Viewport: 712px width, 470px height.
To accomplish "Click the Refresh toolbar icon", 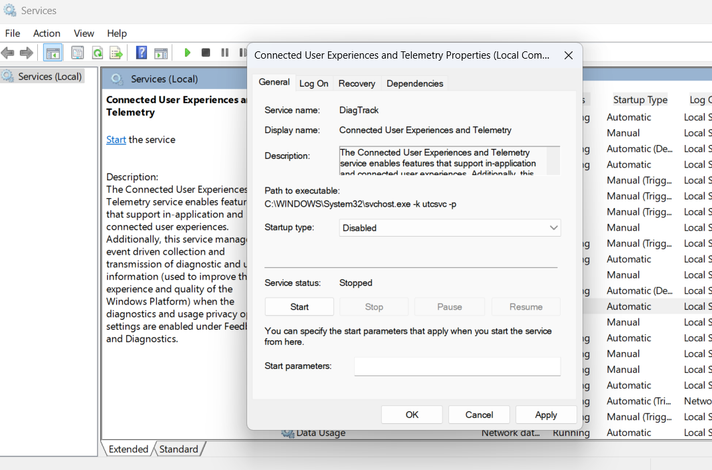I will [x=98, y=52].
